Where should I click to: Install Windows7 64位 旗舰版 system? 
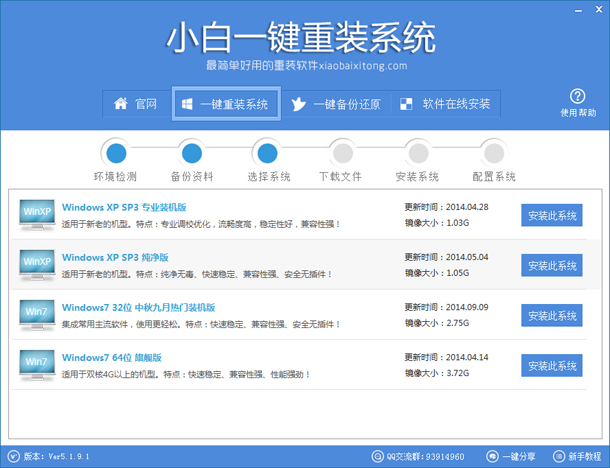[551, 365]
